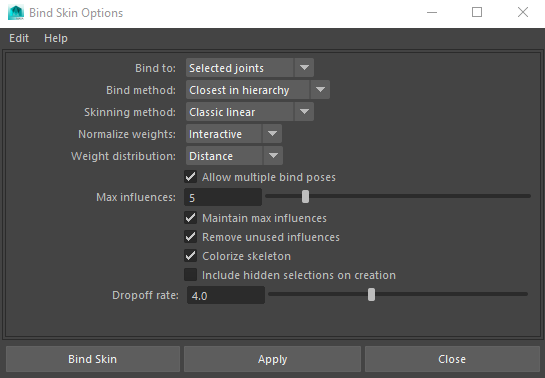The width and height of the screenshot is (545, 378).
Task: Open the Help menu
Action: click(x=56, y=38)
